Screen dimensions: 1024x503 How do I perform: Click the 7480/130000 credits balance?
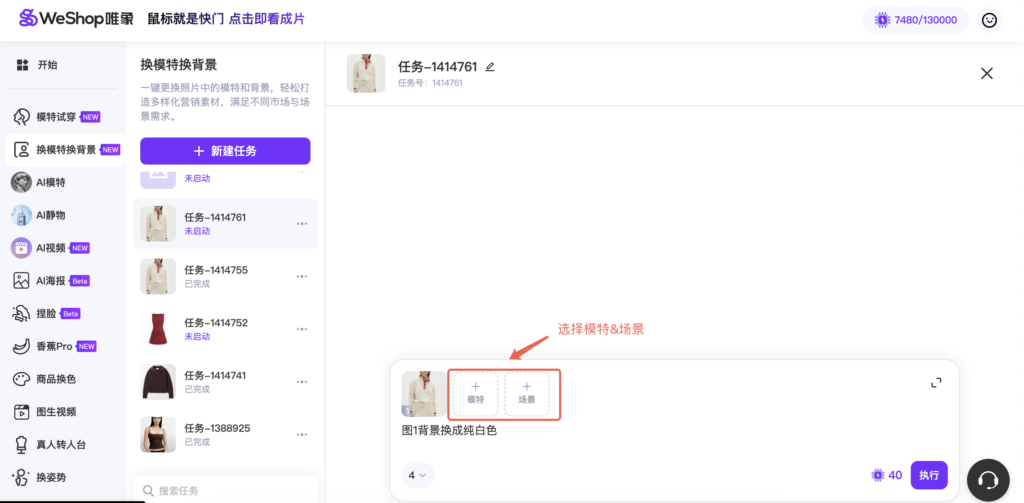[916, 20]
